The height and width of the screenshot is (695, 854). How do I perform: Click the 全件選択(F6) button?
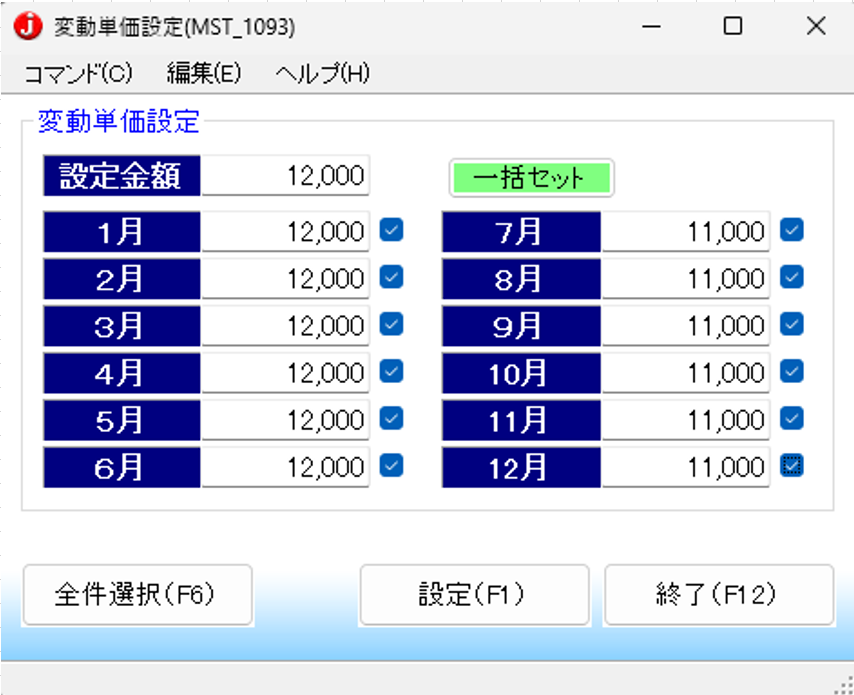[x=137, y=595]
